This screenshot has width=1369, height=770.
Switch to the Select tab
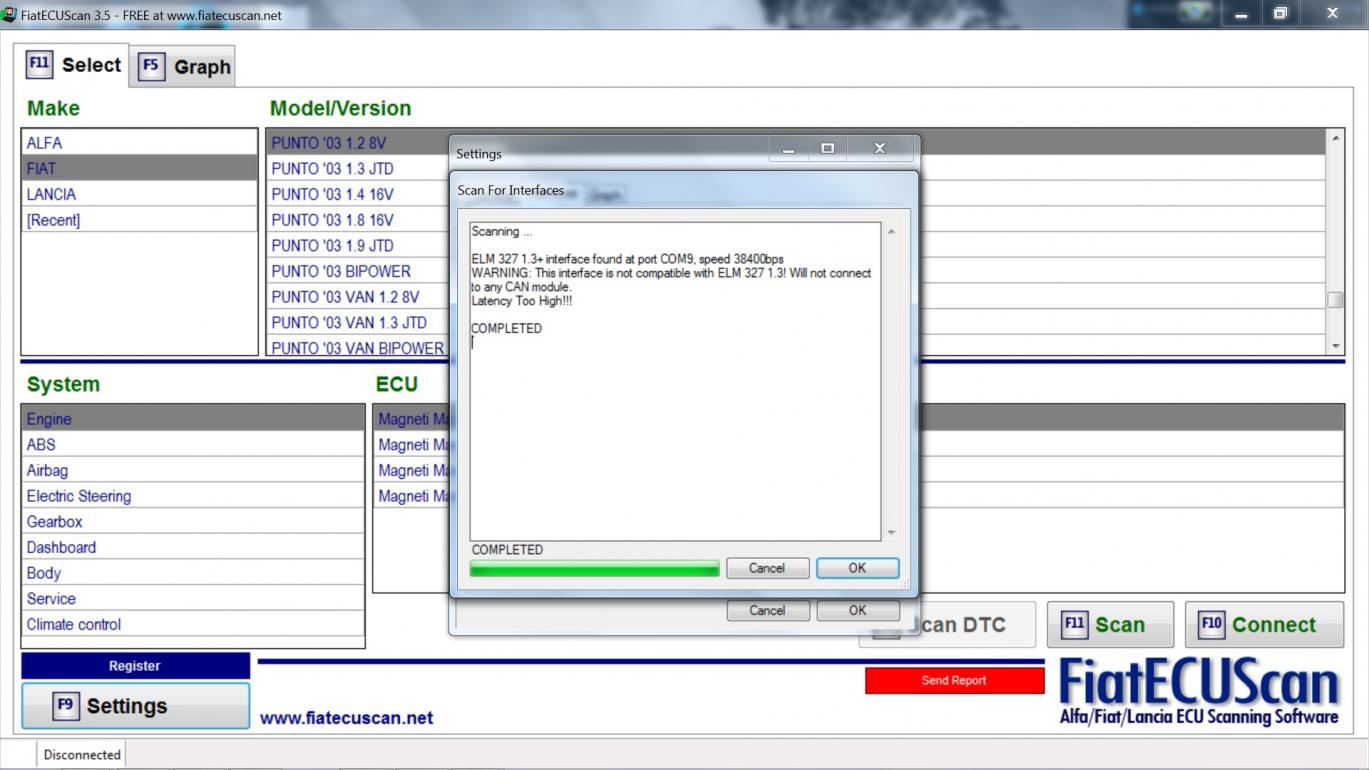point(76,65)
